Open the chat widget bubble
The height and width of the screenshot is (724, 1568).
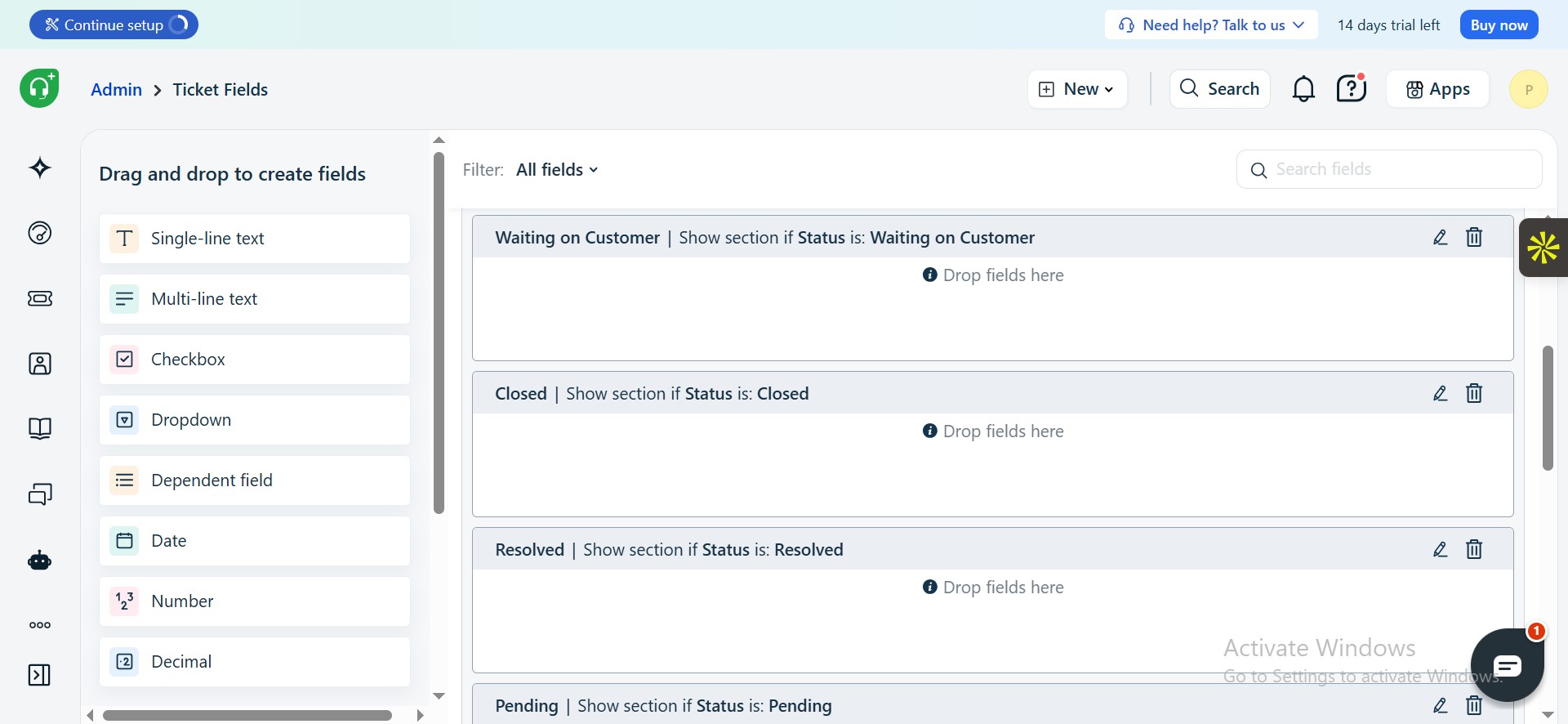1507,665
